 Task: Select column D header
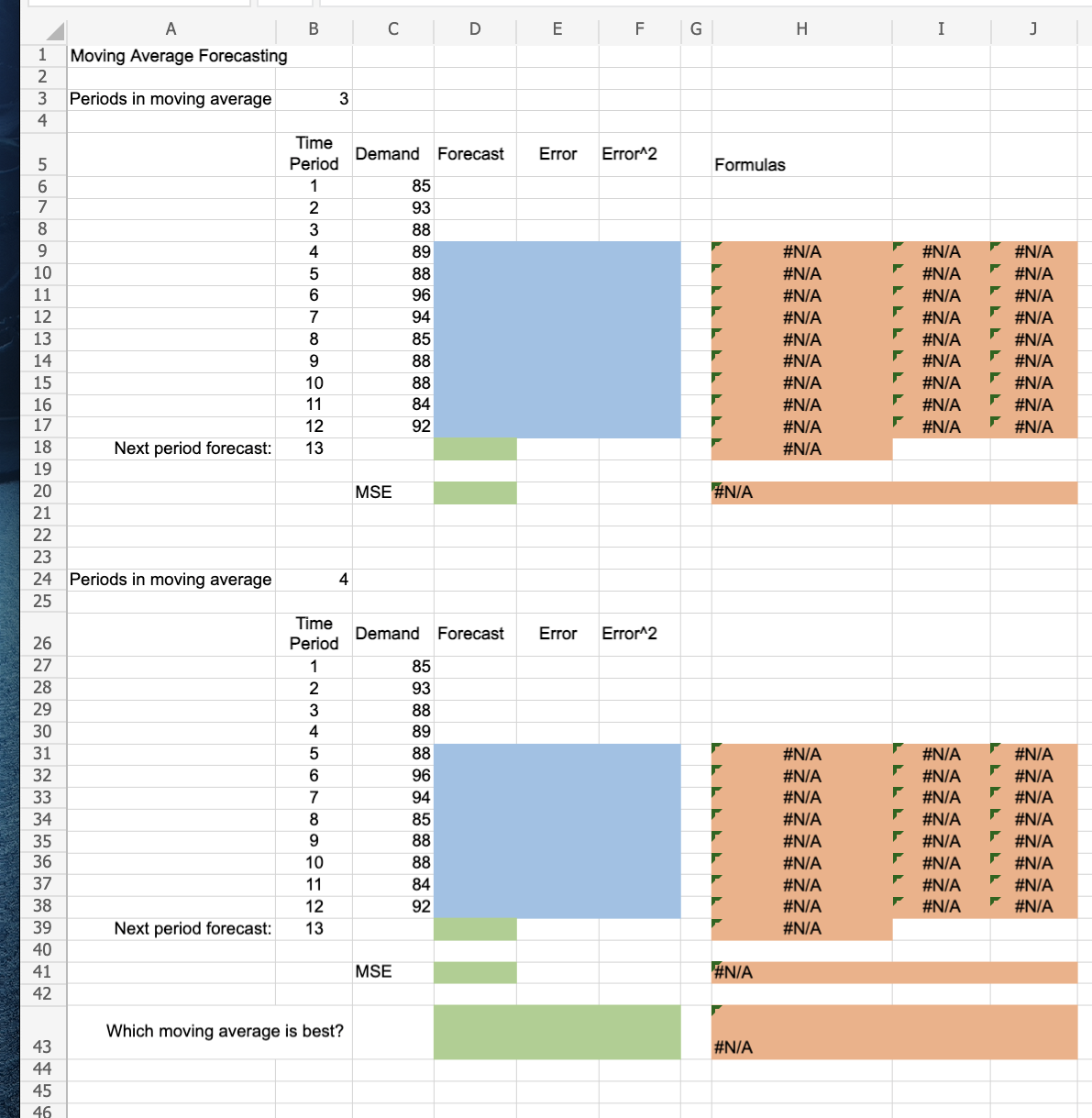pyautogui.click(x=475, y=29)
